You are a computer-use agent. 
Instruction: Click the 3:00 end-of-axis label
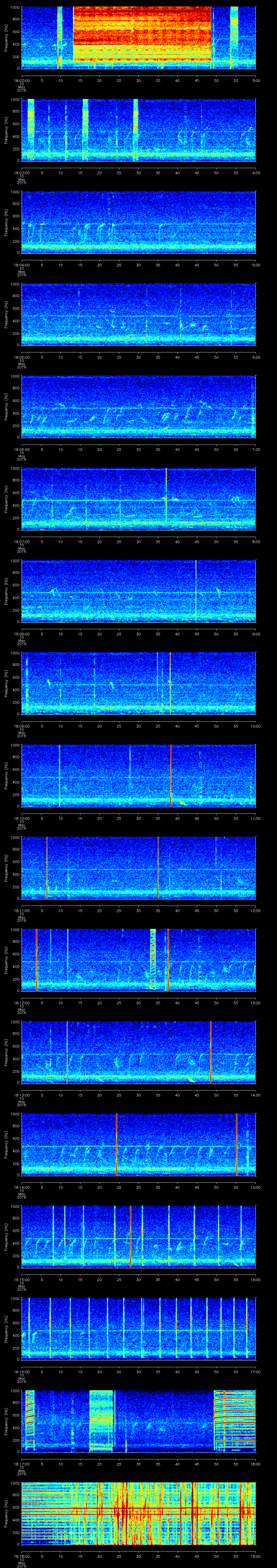click(256, 80)
